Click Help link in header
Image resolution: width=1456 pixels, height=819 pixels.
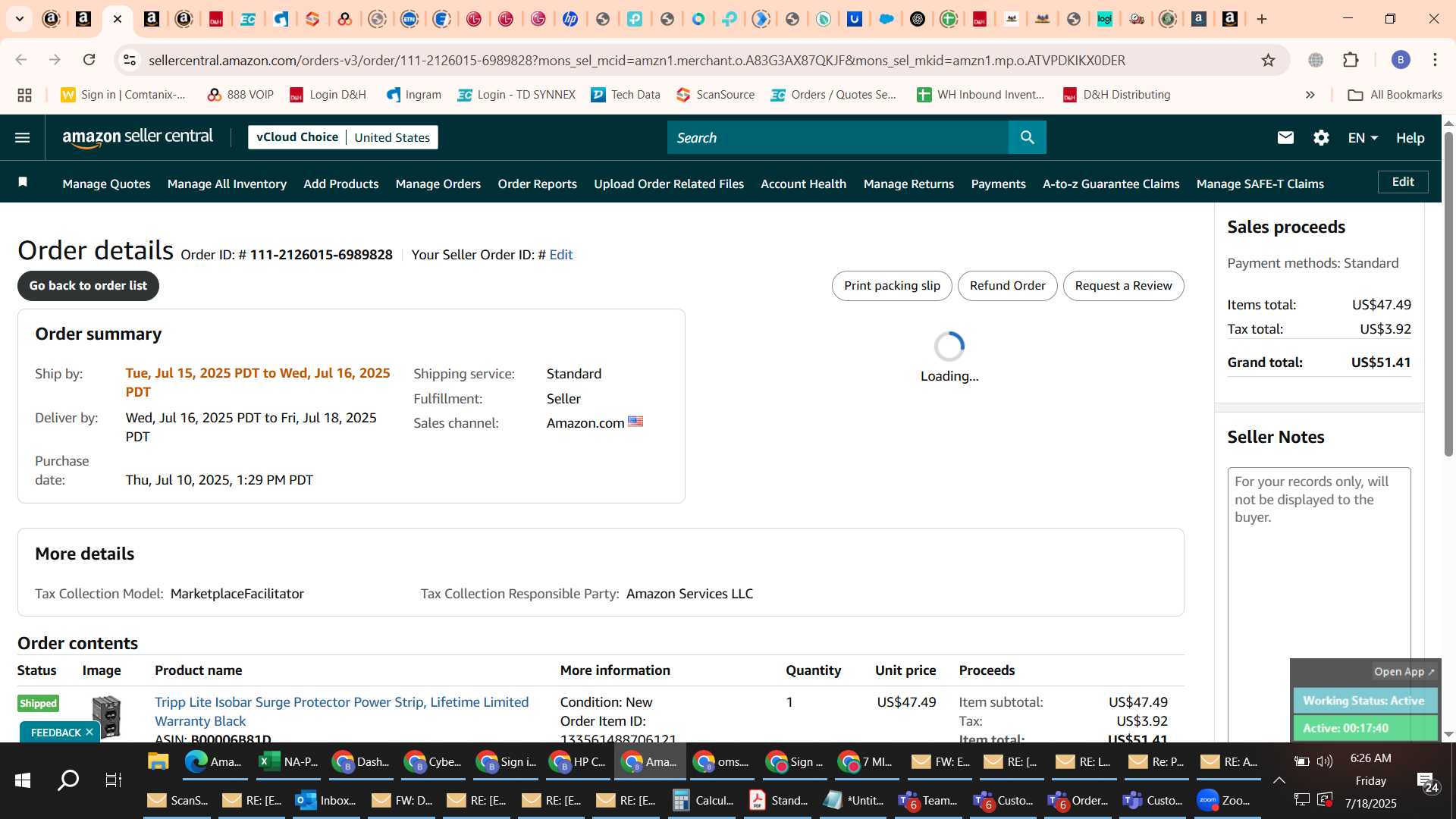point(1410,137)
